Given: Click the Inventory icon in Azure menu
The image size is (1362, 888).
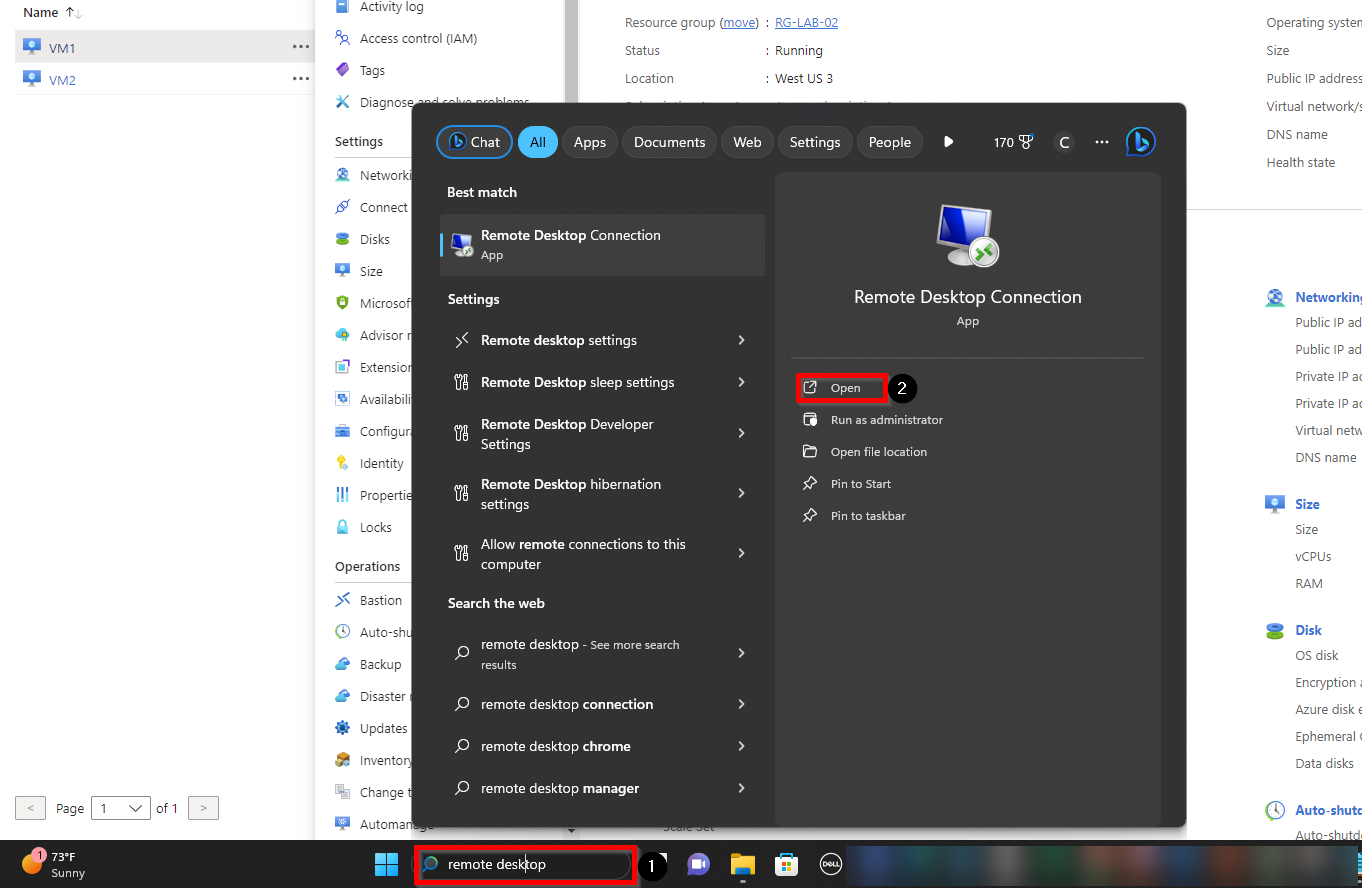Looking at the screenshot, I should [342, 760].
